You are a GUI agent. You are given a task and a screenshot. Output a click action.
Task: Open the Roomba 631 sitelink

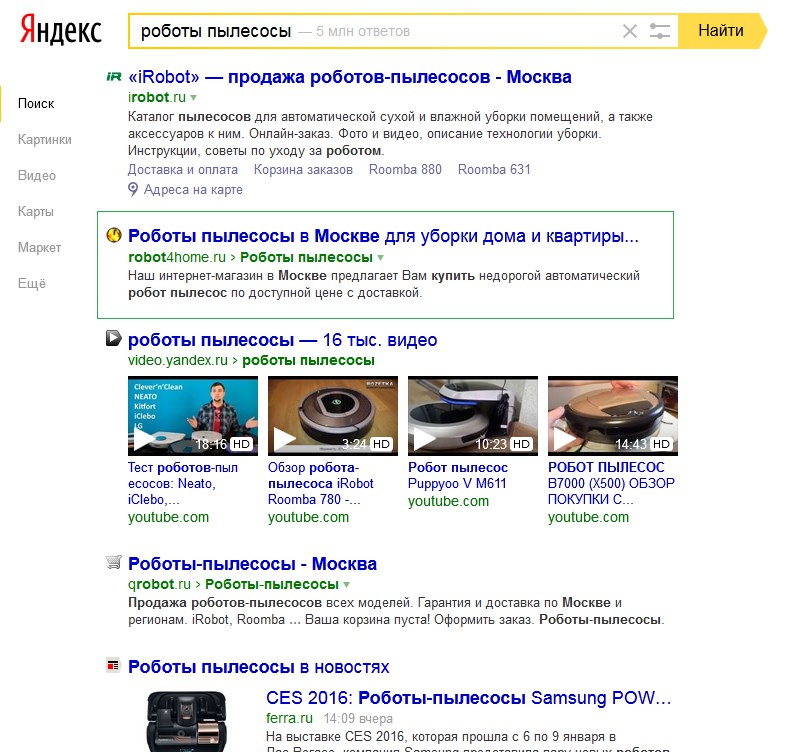pos(494,169)
